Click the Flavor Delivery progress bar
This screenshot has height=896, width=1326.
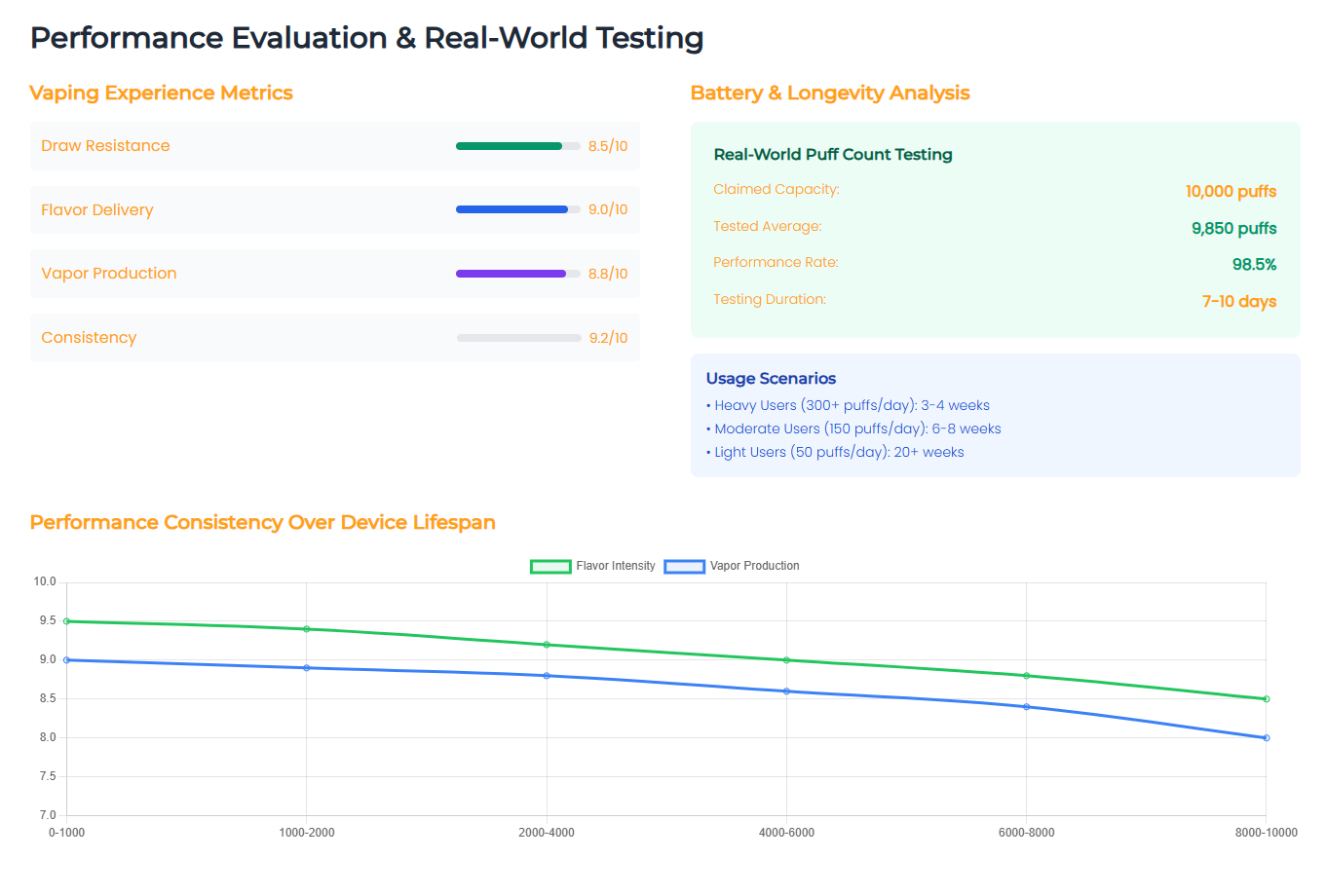pyautogui.click(x=518, y=209)
